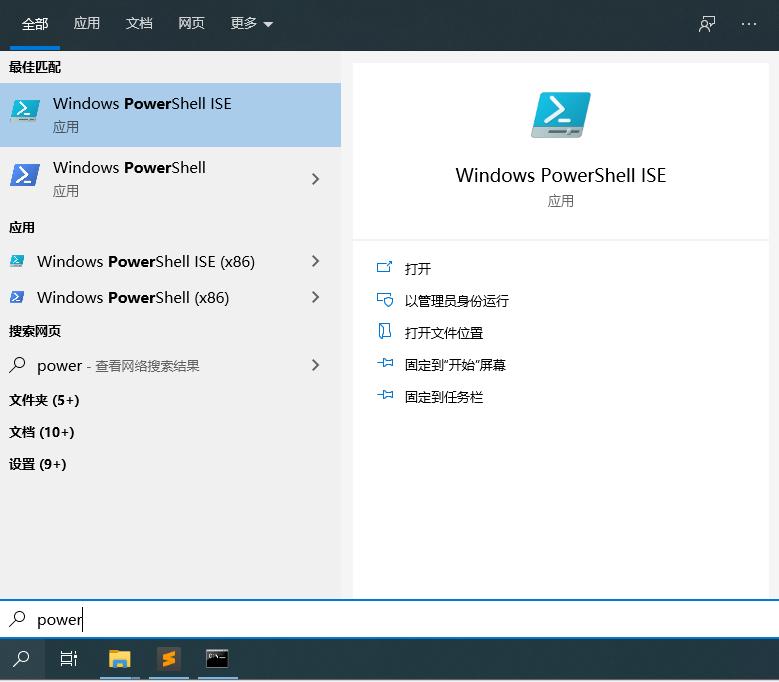Click the search box containing power
This screenshot has width=779, height=682.
[x=400, y=619]
